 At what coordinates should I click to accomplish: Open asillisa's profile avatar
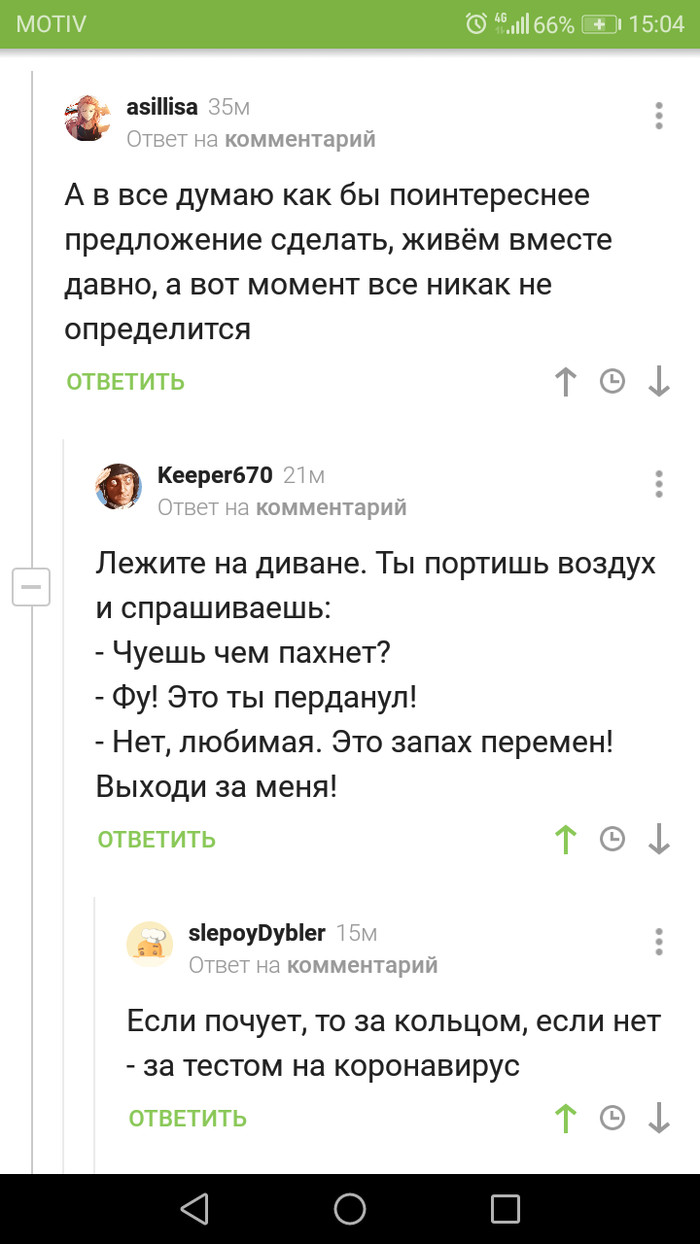(88, 118)
